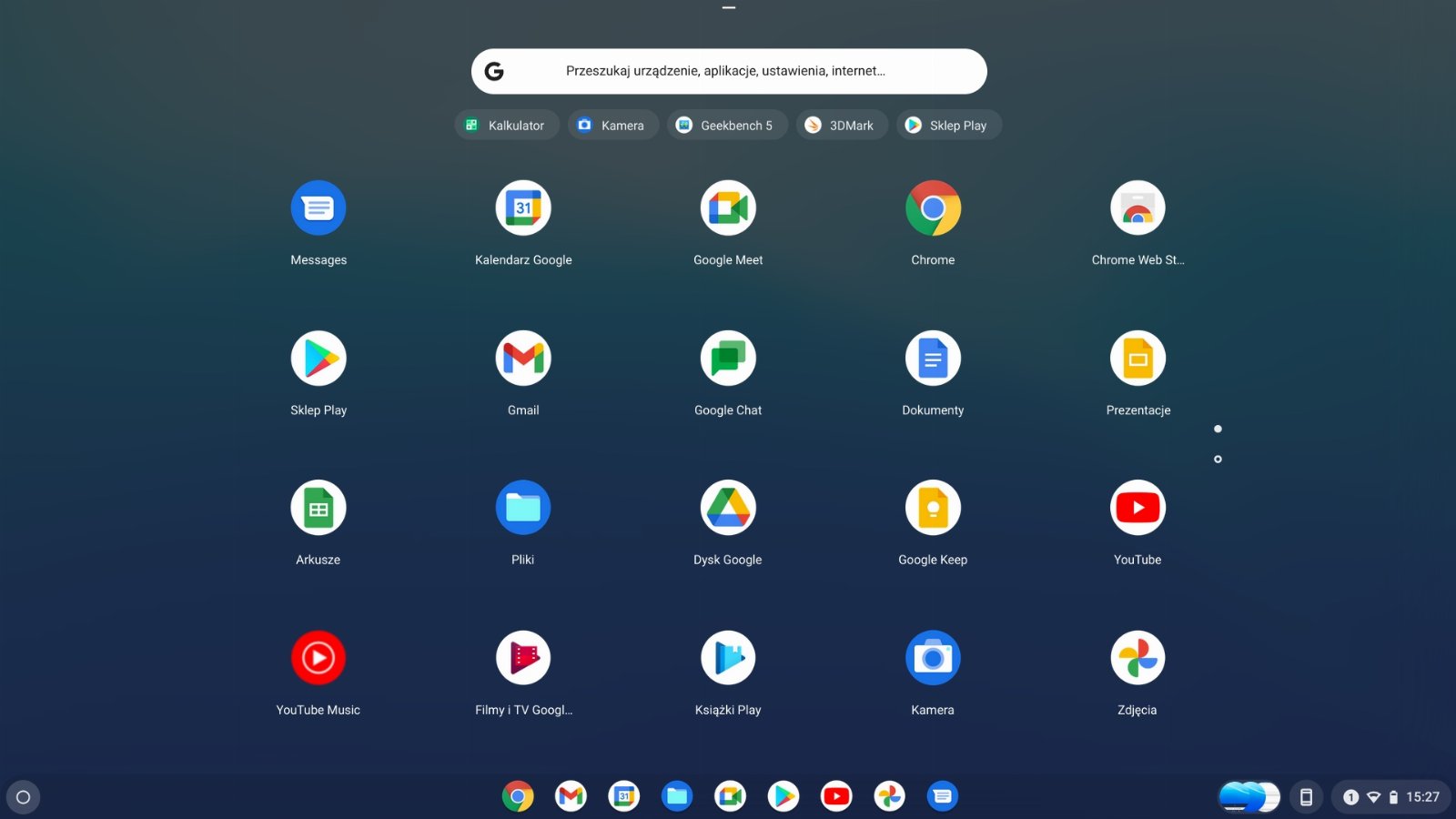The image size is (1456, 819).
Task: Open YouTube Music app
Action: tap(318, 658)
